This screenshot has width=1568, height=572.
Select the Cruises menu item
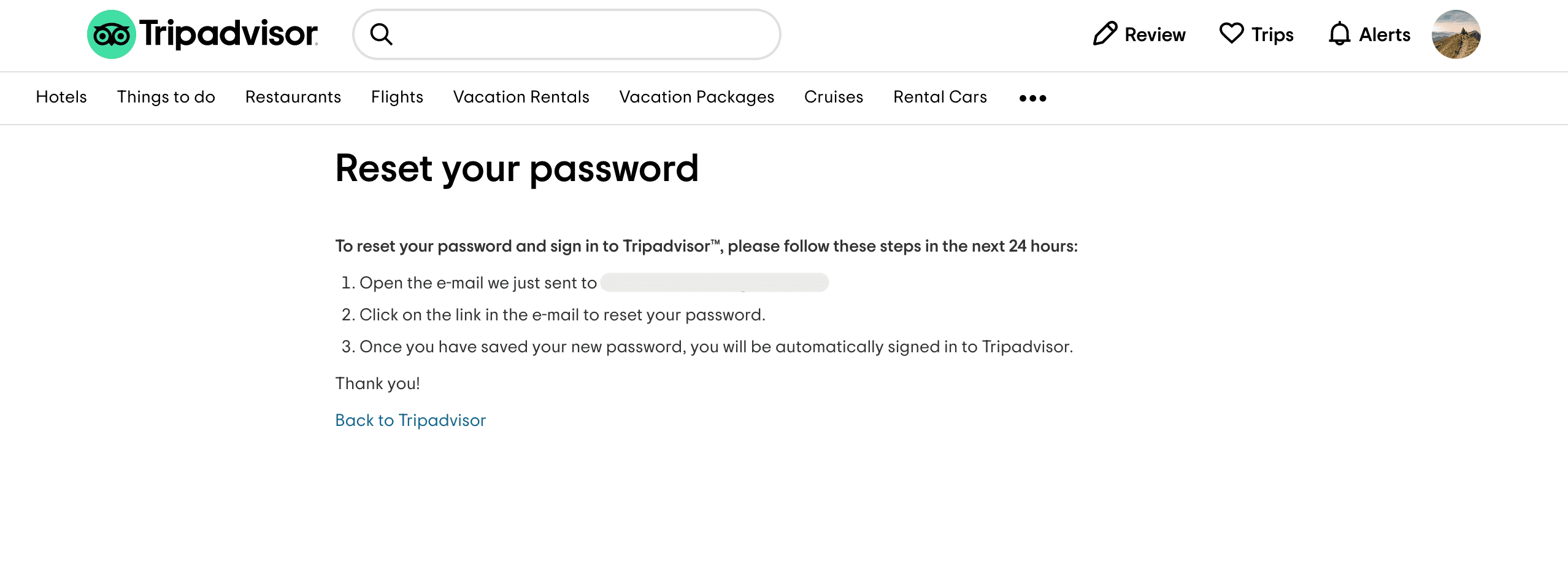point(833,97)
